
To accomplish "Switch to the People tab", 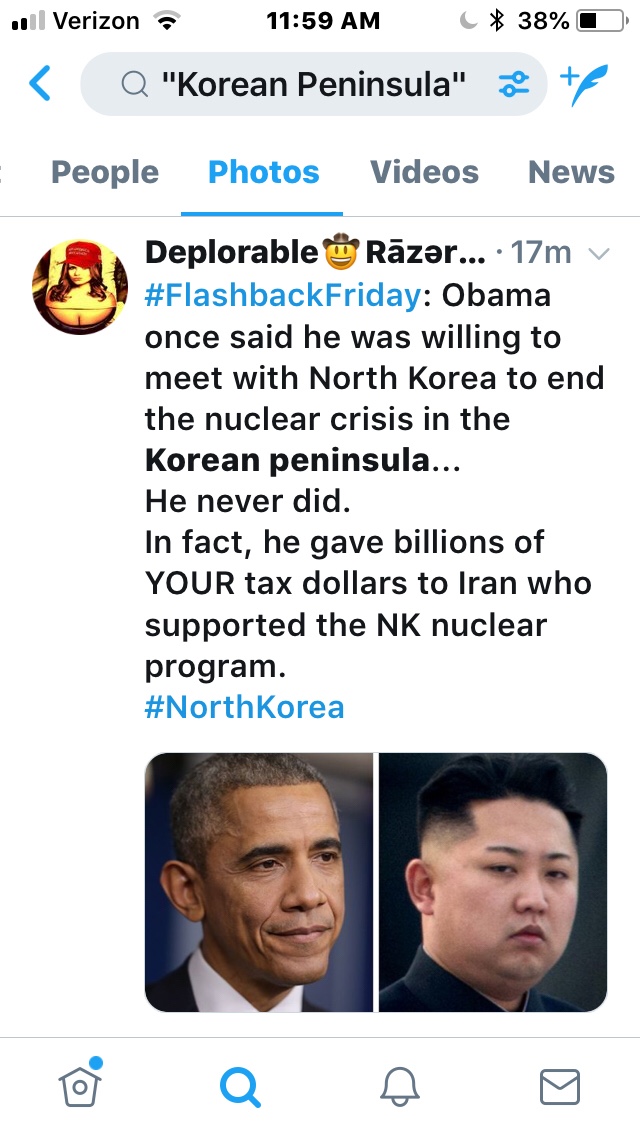I will [x=105, y=172].
